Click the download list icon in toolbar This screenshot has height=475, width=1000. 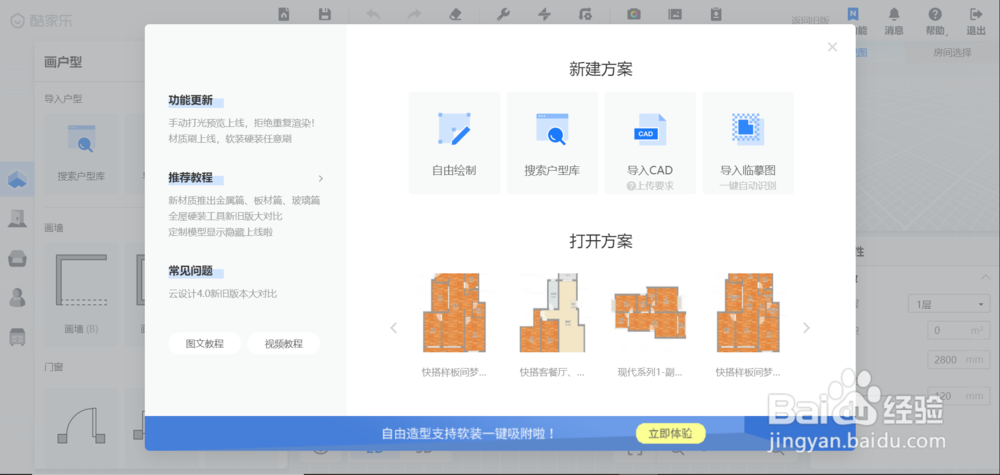[x=716, y=14]
